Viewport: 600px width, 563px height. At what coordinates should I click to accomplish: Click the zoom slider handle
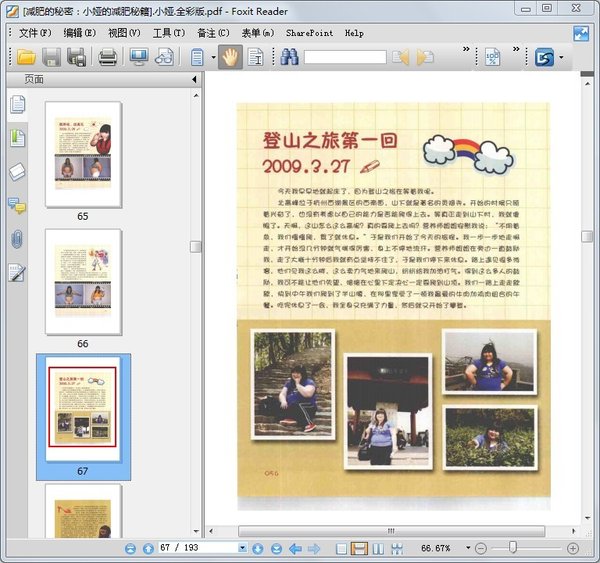coord(513,548)
